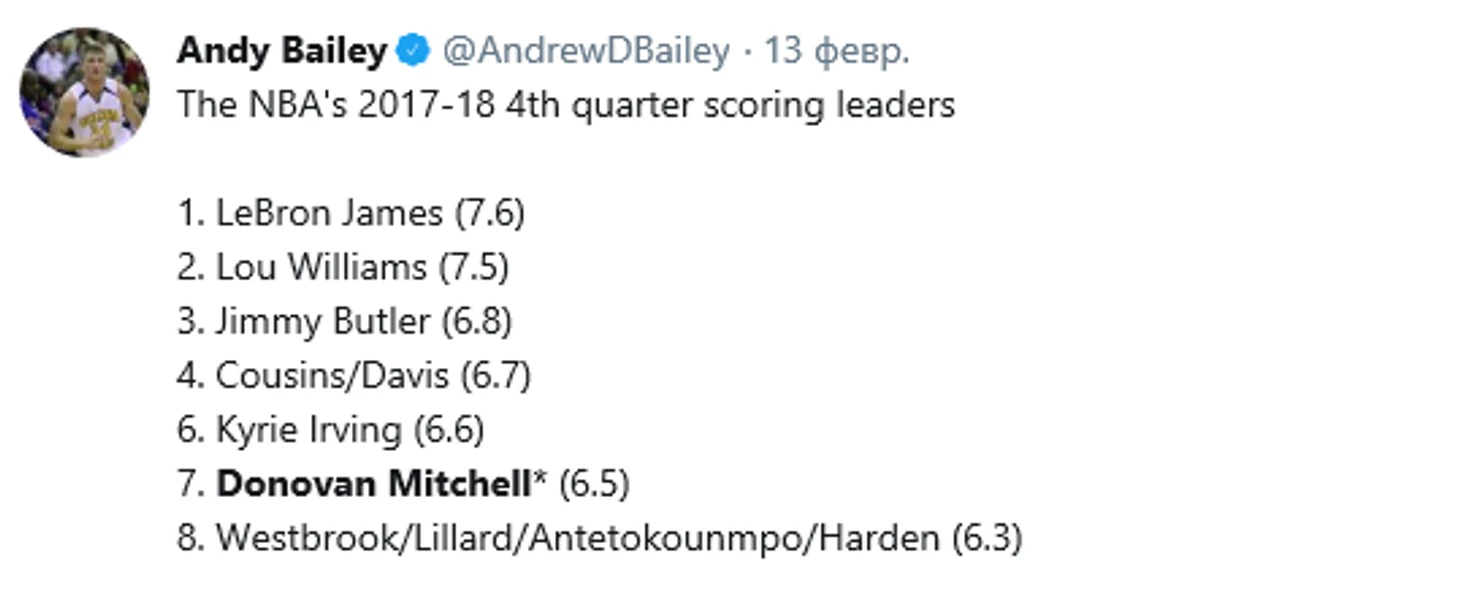Inspect the blue verified badge icon

[413, 51]
